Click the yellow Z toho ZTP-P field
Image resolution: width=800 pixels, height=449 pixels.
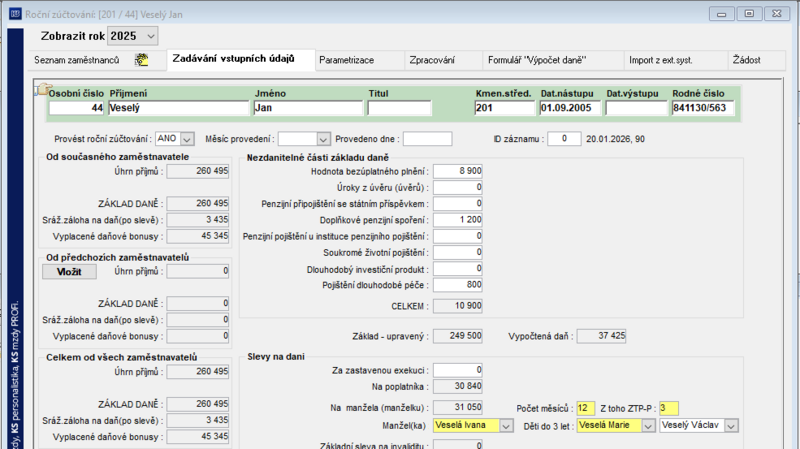668,408
